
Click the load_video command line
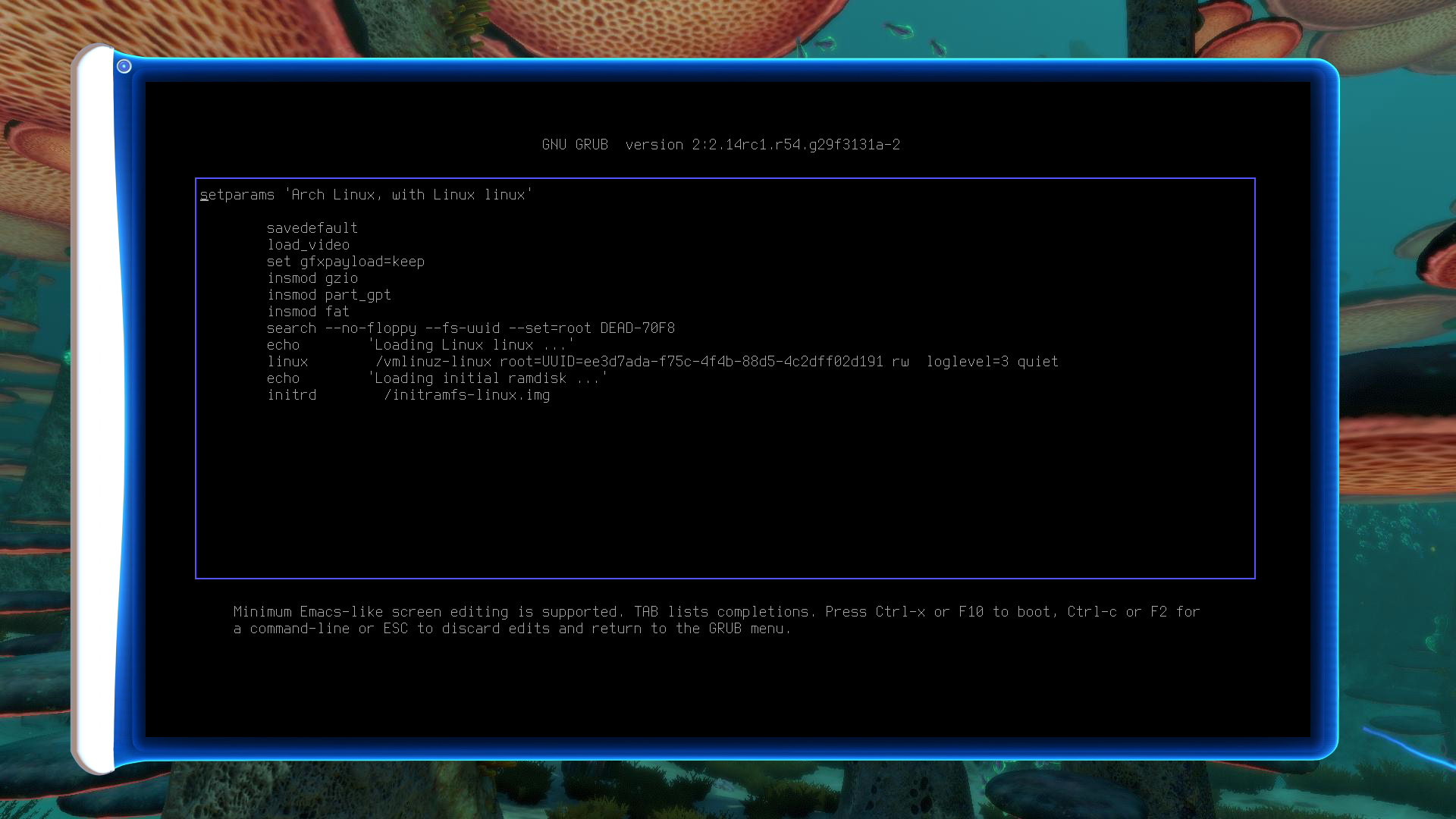click(308, 245)
